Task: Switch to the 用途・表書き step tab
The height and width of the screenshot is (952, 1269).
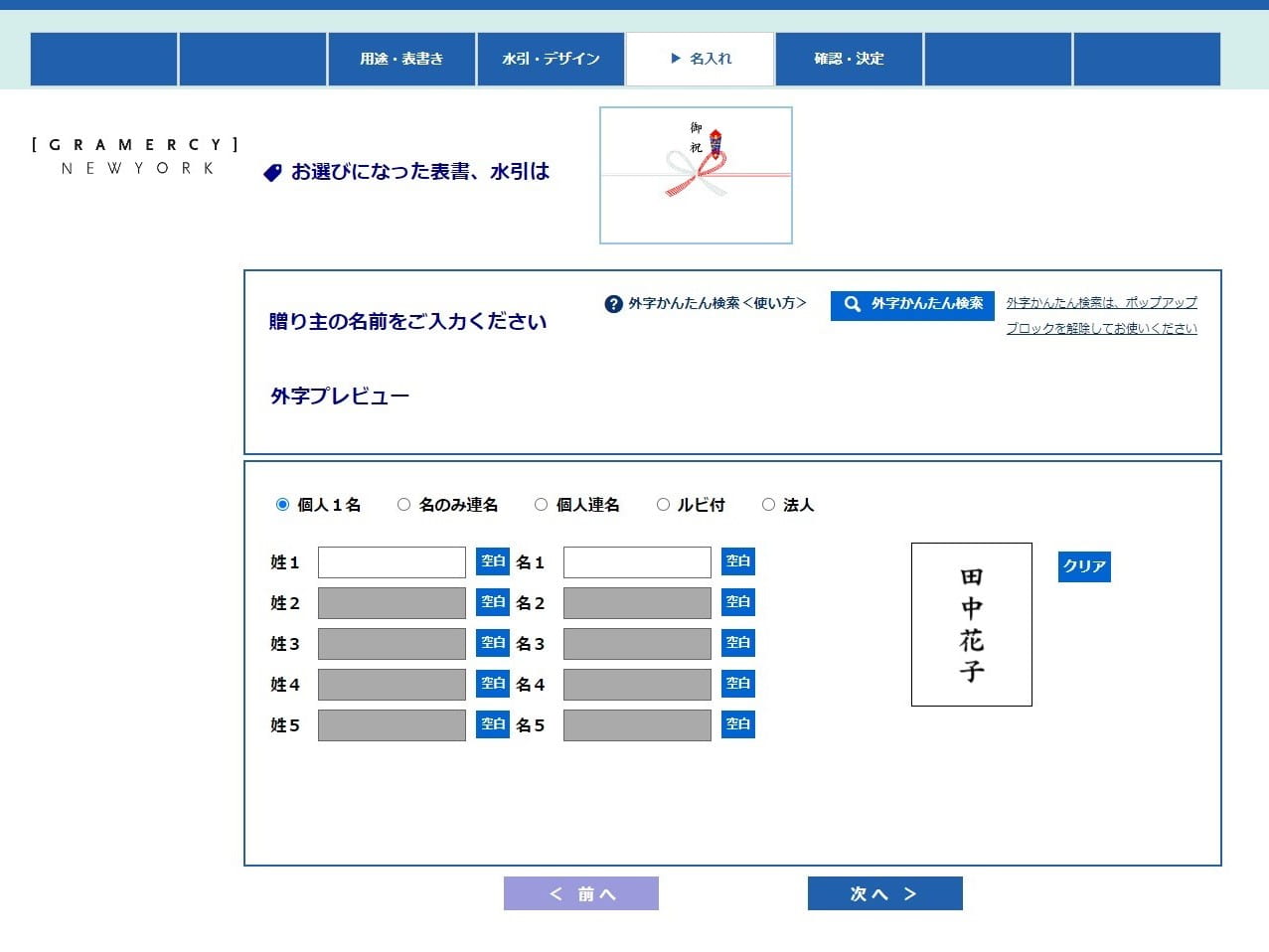Action: 401,59
